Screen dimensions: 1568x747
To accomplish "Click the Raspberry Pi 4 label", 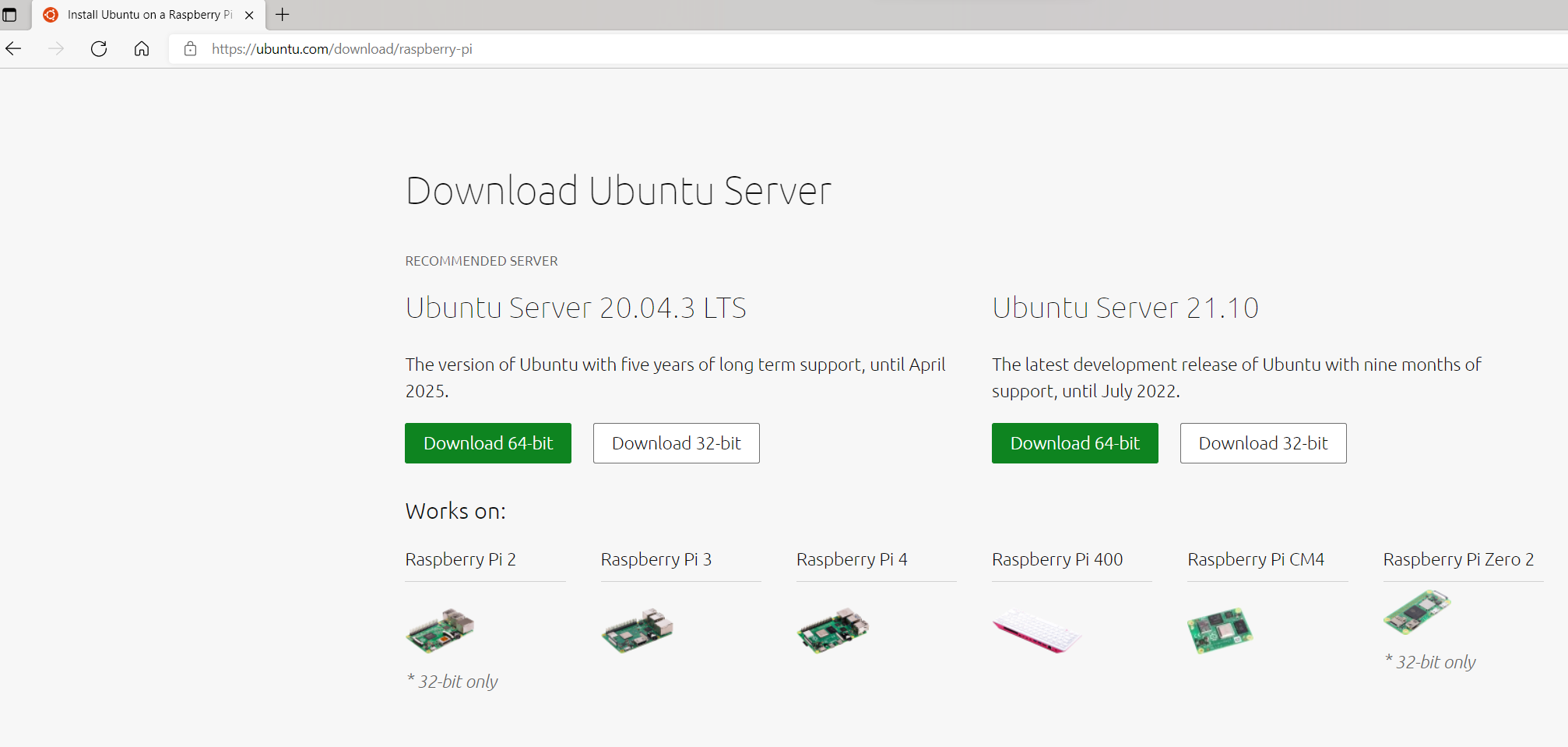I will click(852, 559).
